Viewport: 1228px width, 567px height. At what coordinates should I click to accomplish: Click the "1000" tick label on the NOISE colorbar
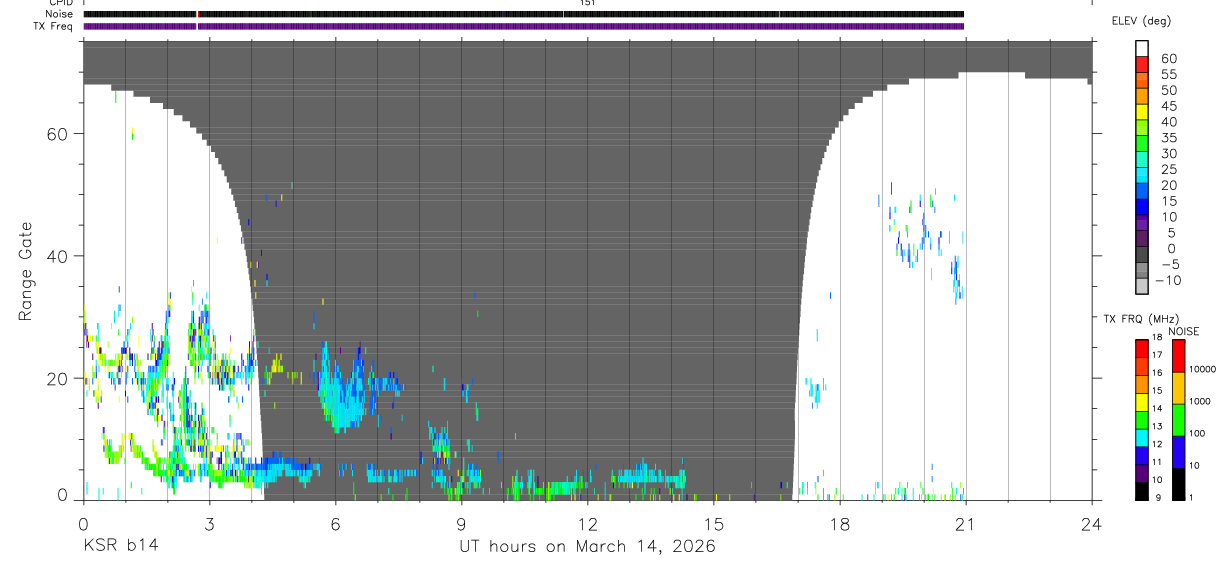tap(1201, 401)
